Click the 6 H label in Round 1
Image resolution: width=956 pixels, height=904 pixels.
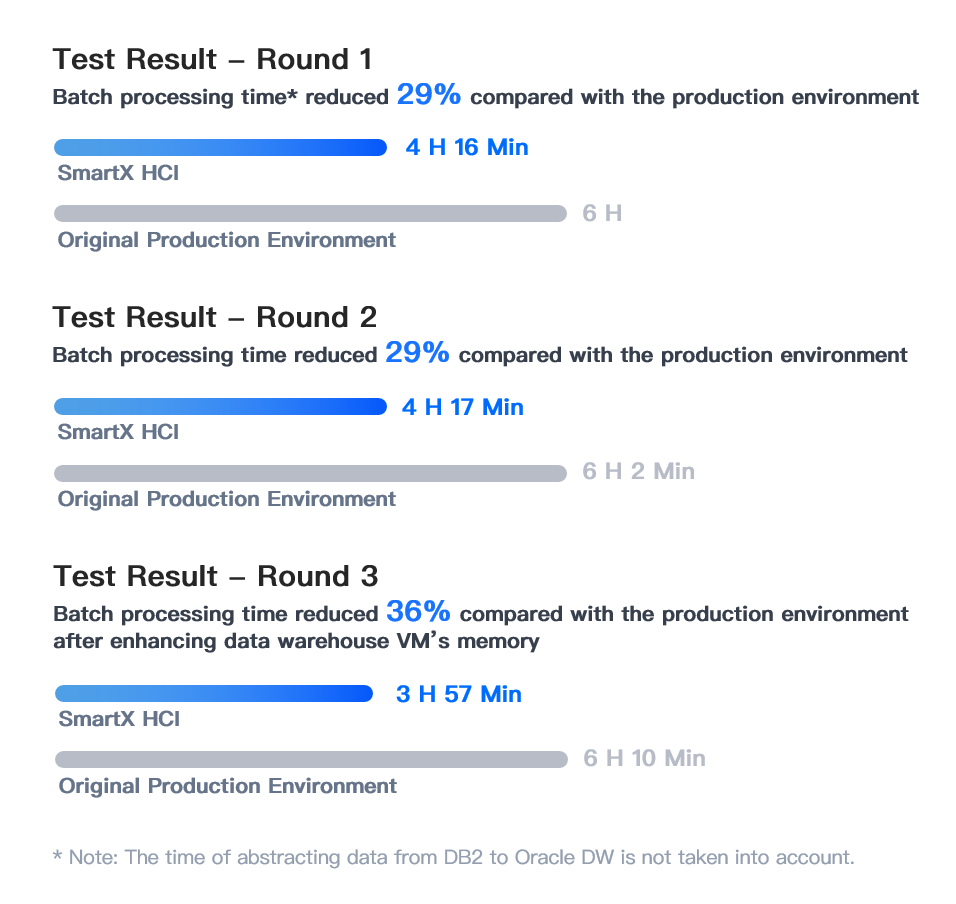coord(602,213)
